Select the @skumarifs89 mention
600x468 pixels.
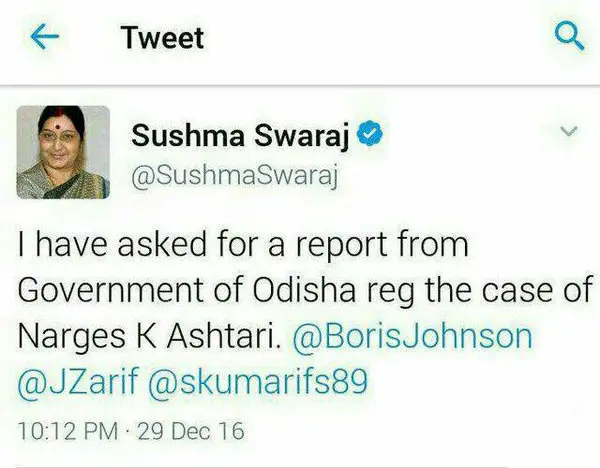(x=258, y=382)
